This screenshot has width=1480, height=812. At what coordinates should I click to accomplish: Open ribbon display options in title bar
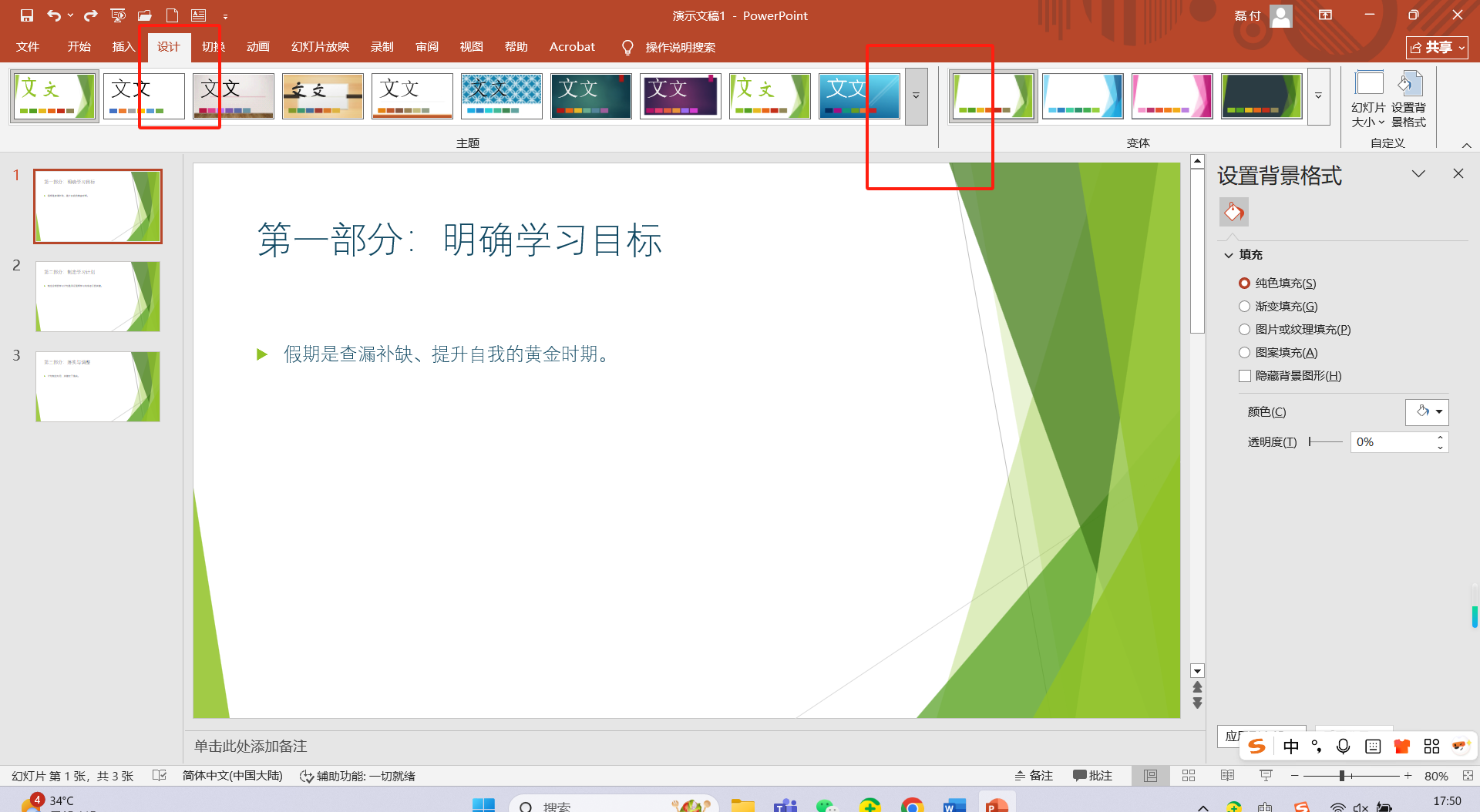coord(1326,15)
